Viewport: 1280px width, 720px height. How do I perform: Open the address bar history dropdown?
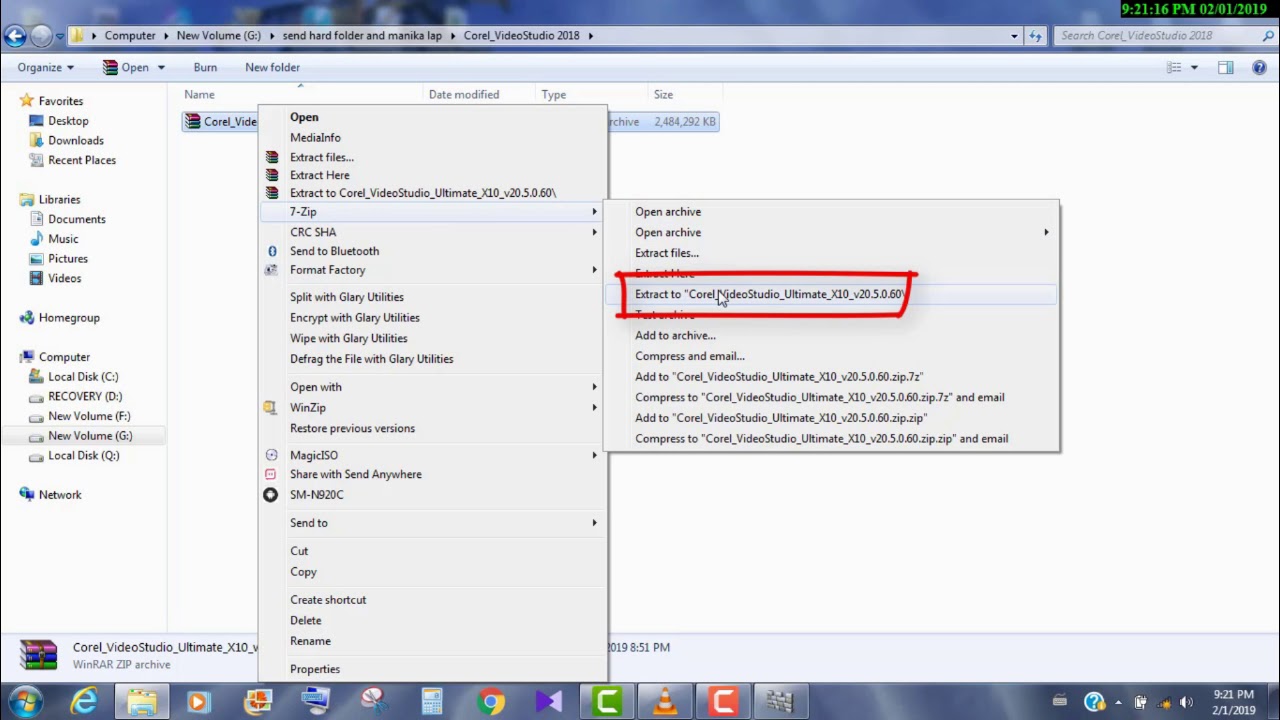tap(1014, 36)
